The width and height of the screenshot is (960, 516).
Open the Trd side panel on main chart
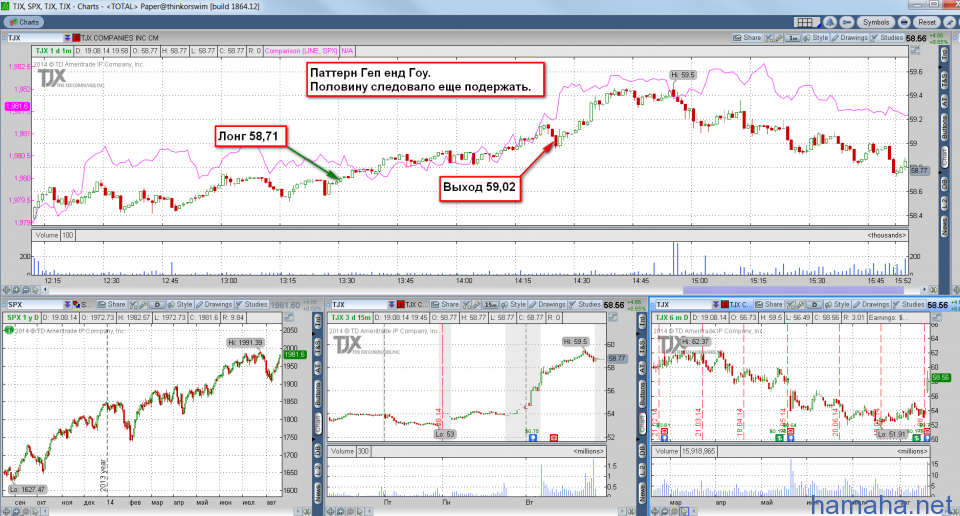click(x=944, y=55)
